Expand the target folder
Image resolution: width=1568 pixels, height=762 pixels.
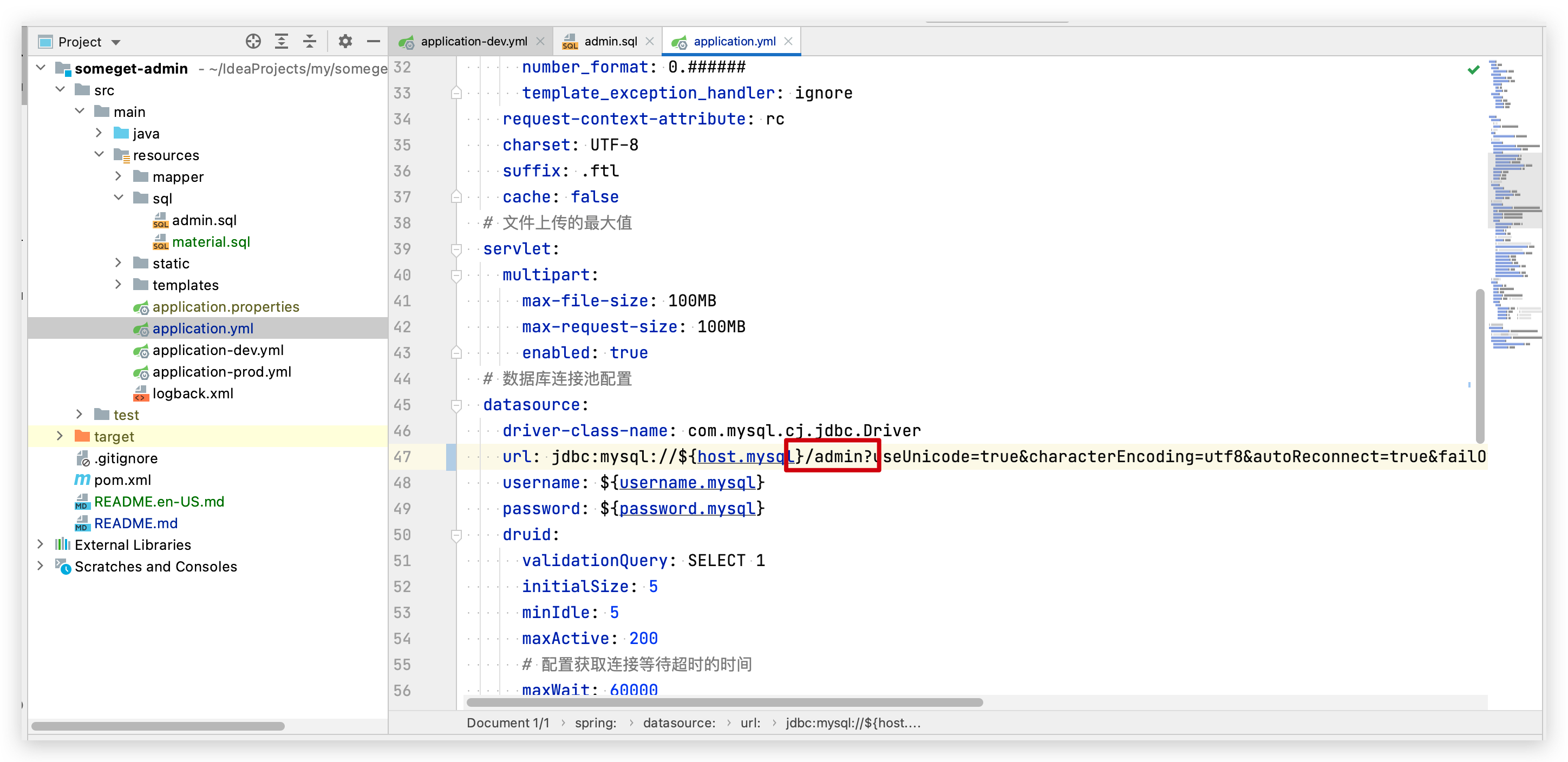tap(60, 436)
